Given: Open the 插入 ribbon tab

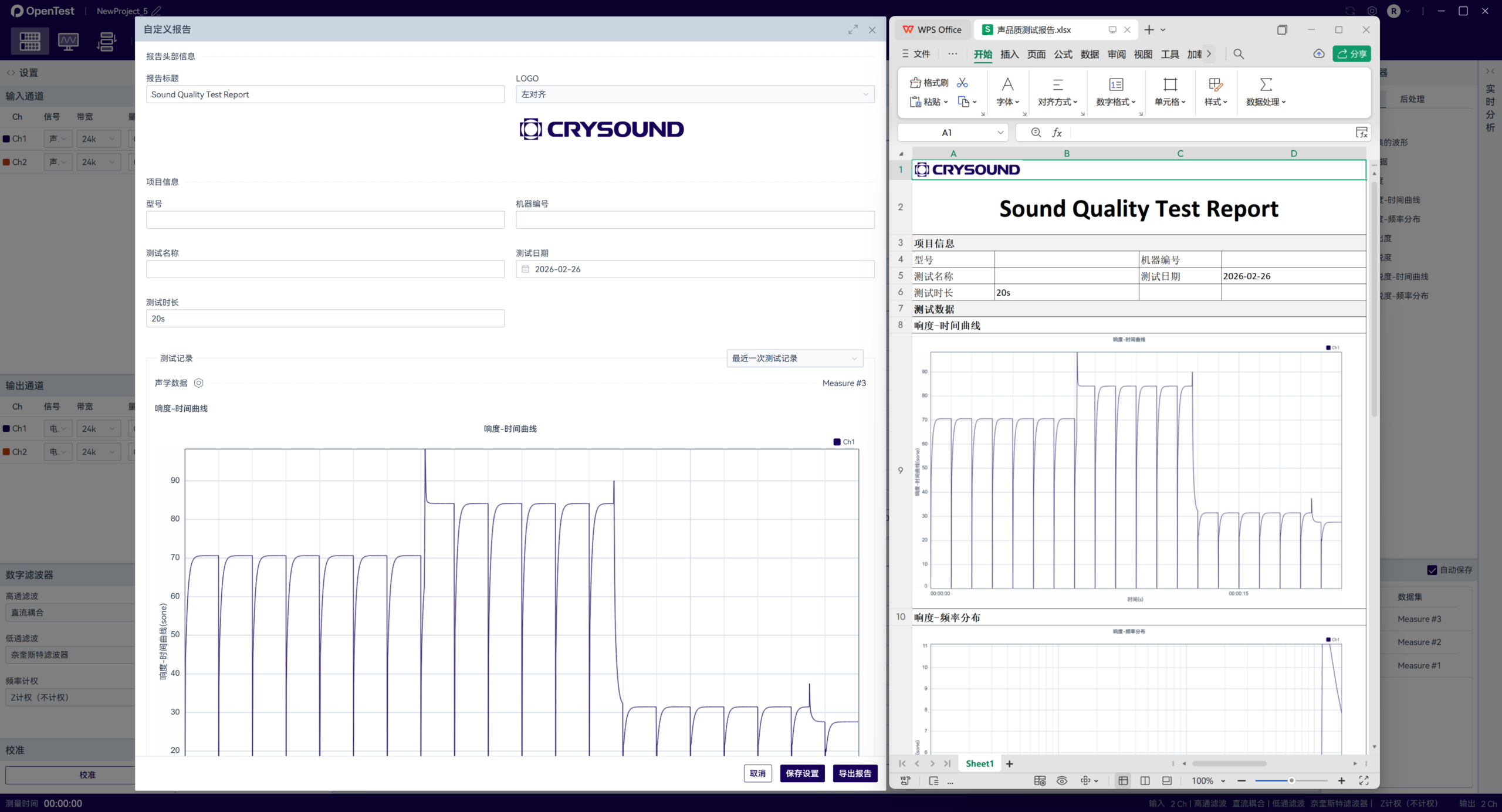Looking at the screenshot, I should click(1009, 54).
